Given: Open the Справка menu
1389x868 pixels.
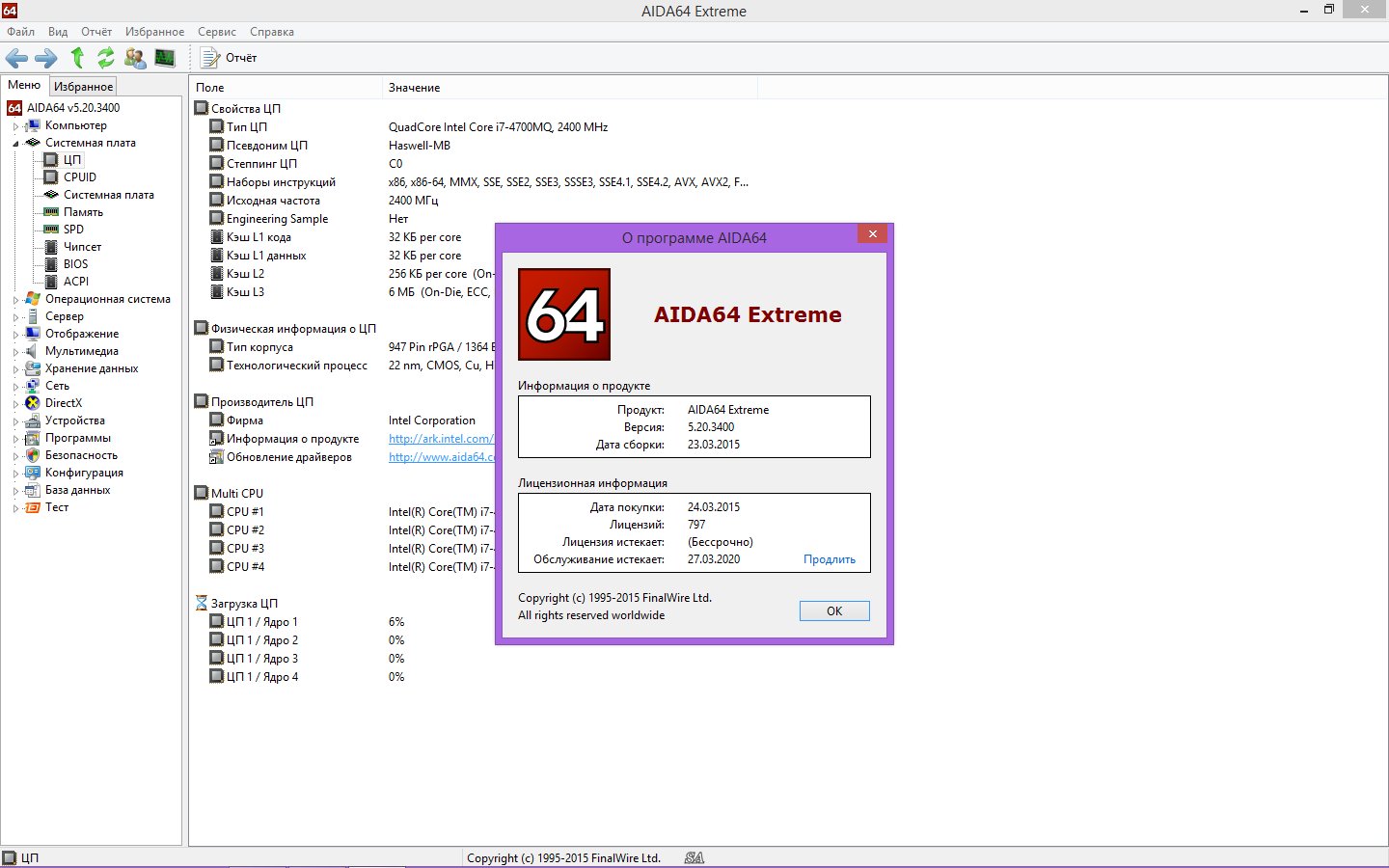Looking at the screenshot, I should tap(272, 32).
